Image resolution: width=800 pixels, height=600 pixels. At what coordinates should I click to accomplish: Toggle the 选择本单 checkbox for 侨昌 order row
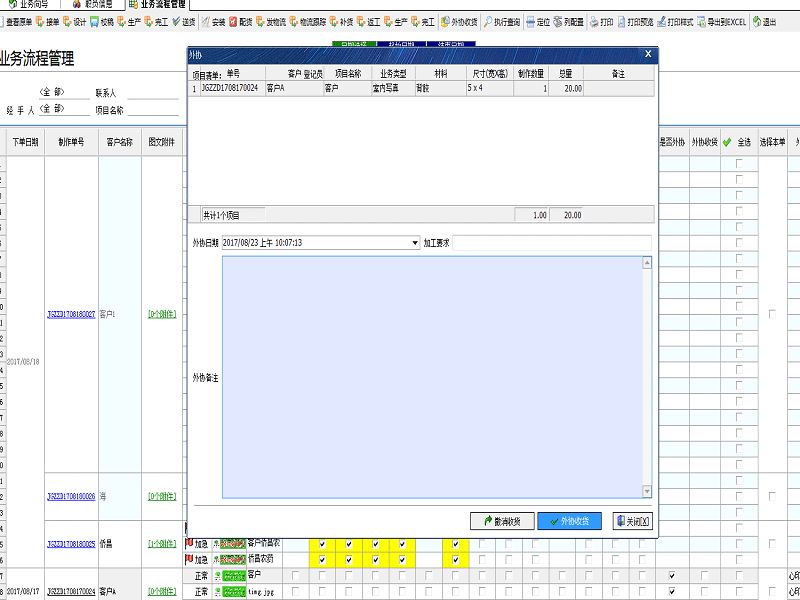tap(772, 543)
